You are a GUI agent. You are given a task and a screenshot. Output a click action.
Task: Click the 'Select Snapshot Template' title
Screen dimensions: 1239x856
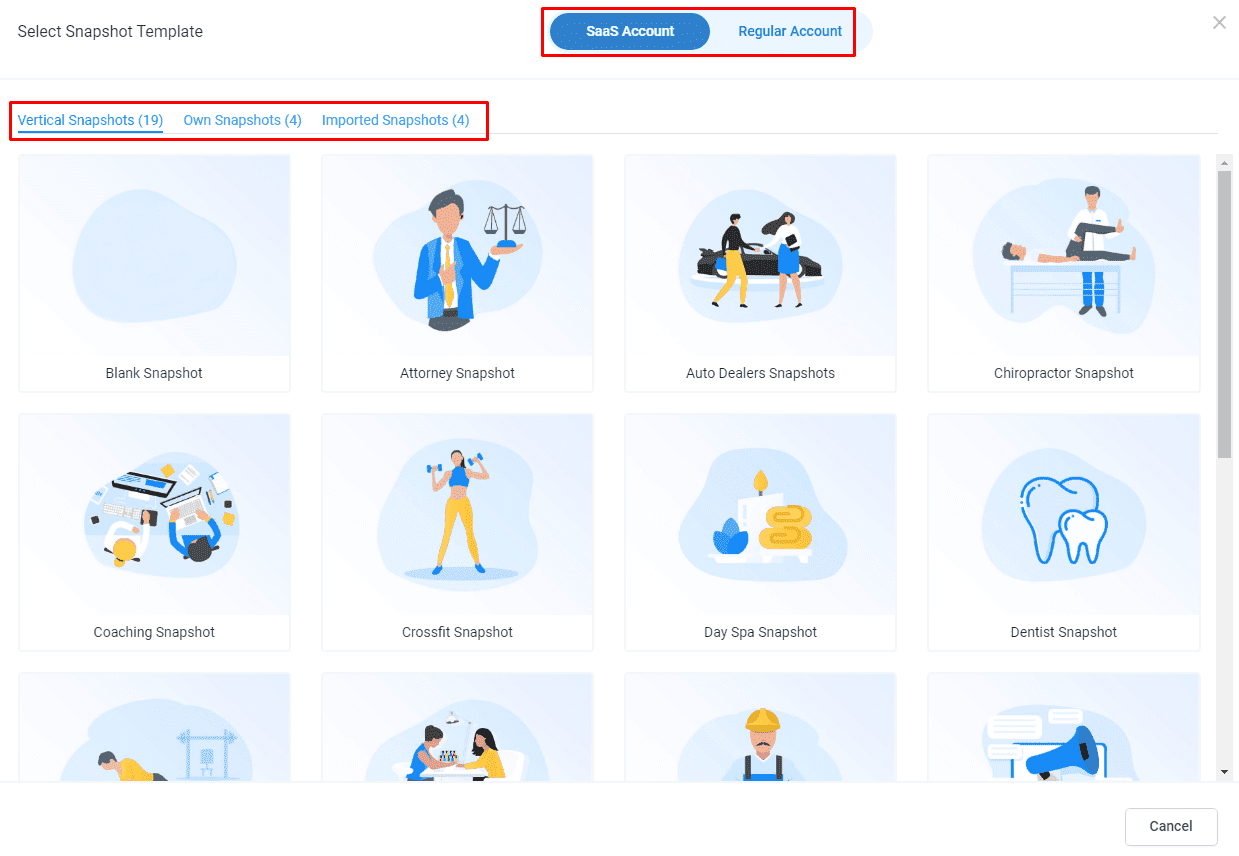pyautogui.click(x=110, y=31)
